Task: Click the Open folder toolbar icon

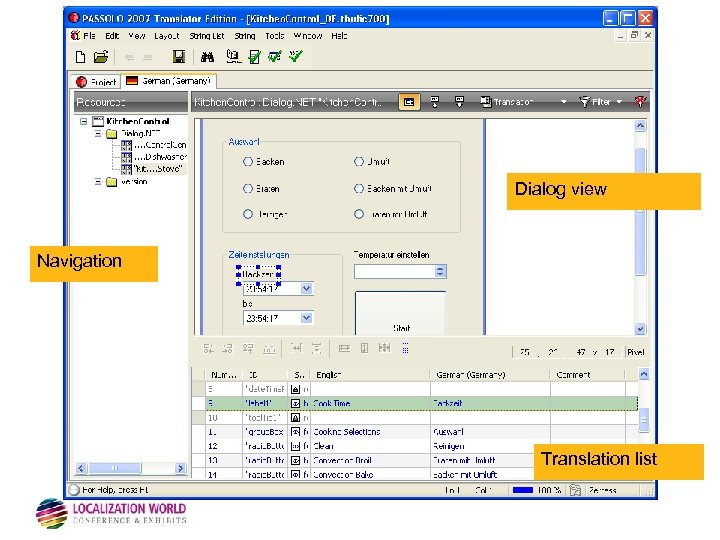Action: pyautogui.click(x=101, y=57)
